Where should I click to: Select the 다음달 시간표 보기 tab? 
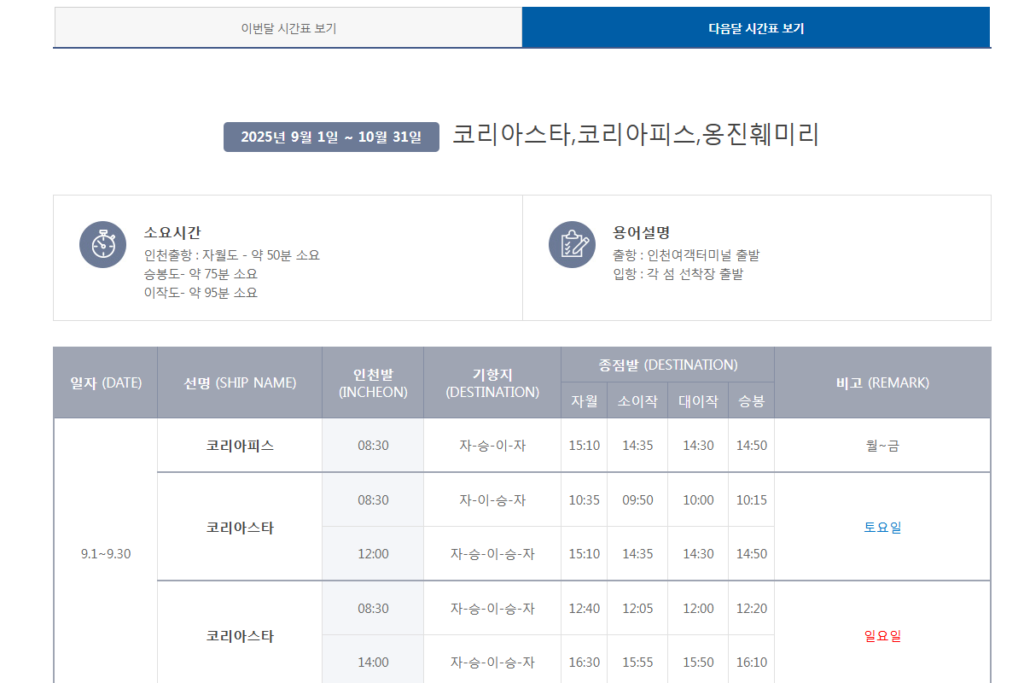[755, 28]
